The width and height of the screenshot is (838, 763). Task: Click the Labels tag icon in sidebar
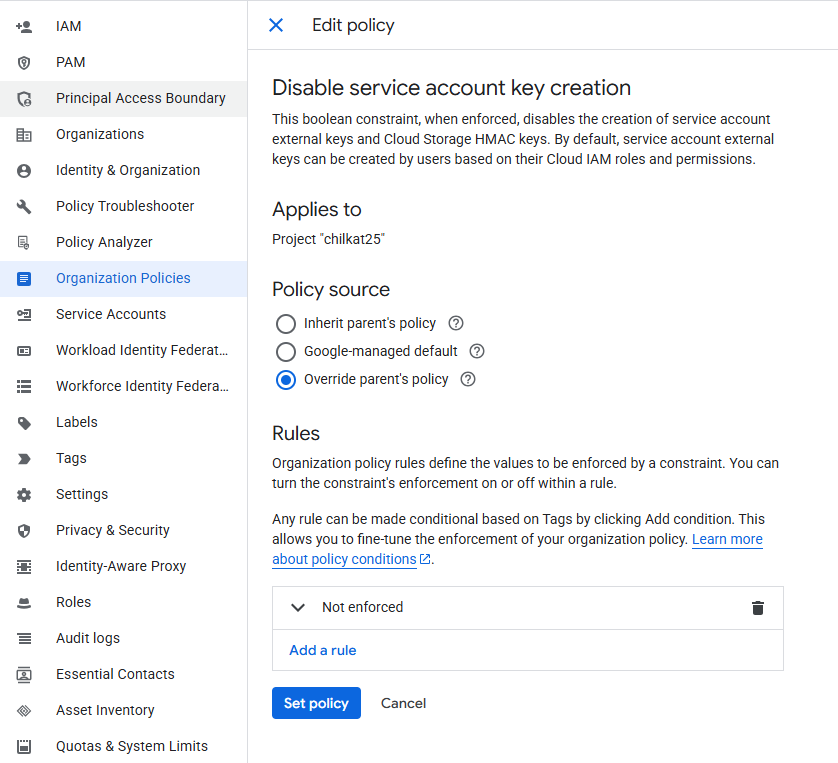(24, 423)
